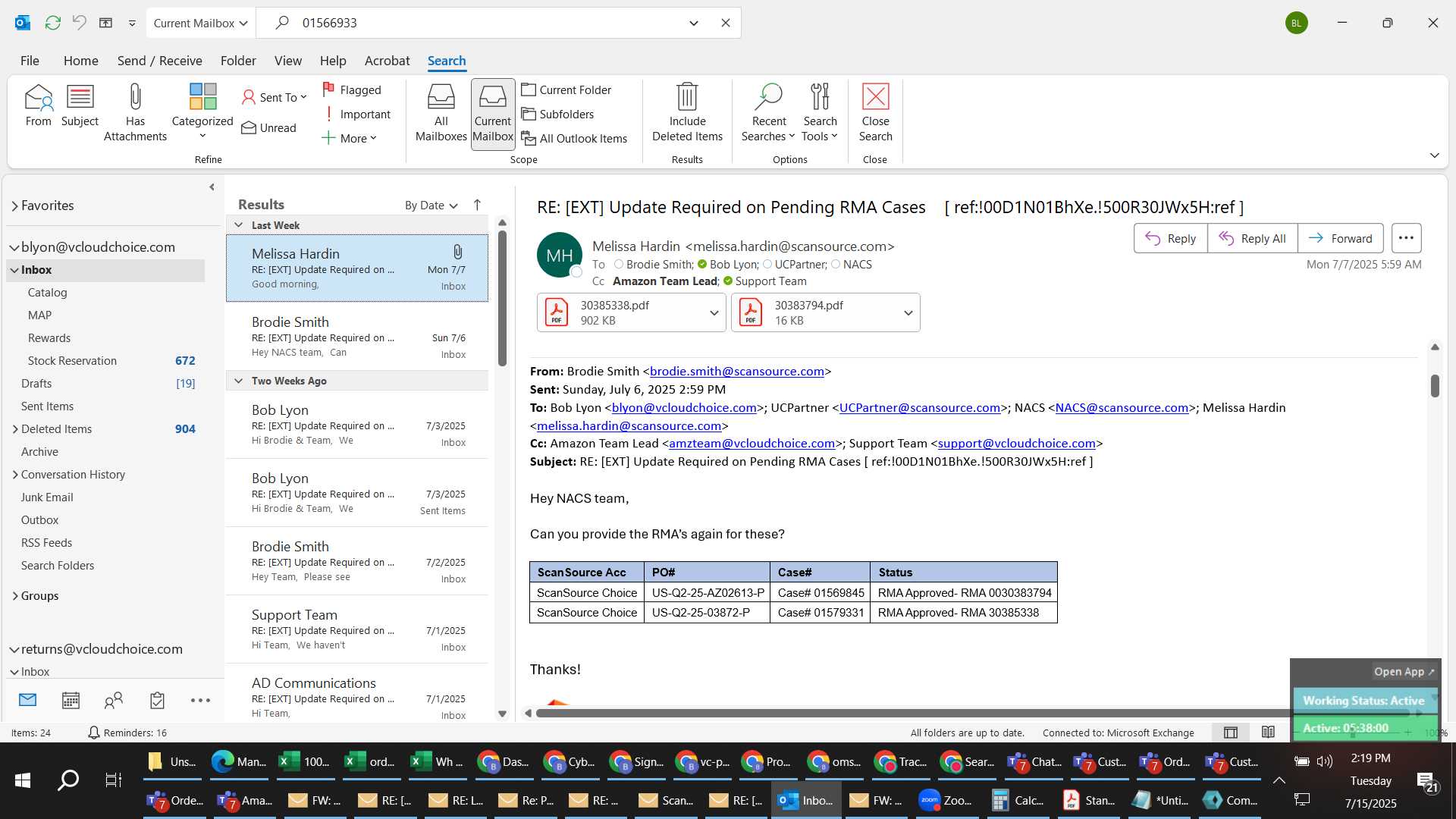This screenshot has width=1456, height=819.
Task: Open Sent To filter dropdown
Action: [x=275, y=97]
